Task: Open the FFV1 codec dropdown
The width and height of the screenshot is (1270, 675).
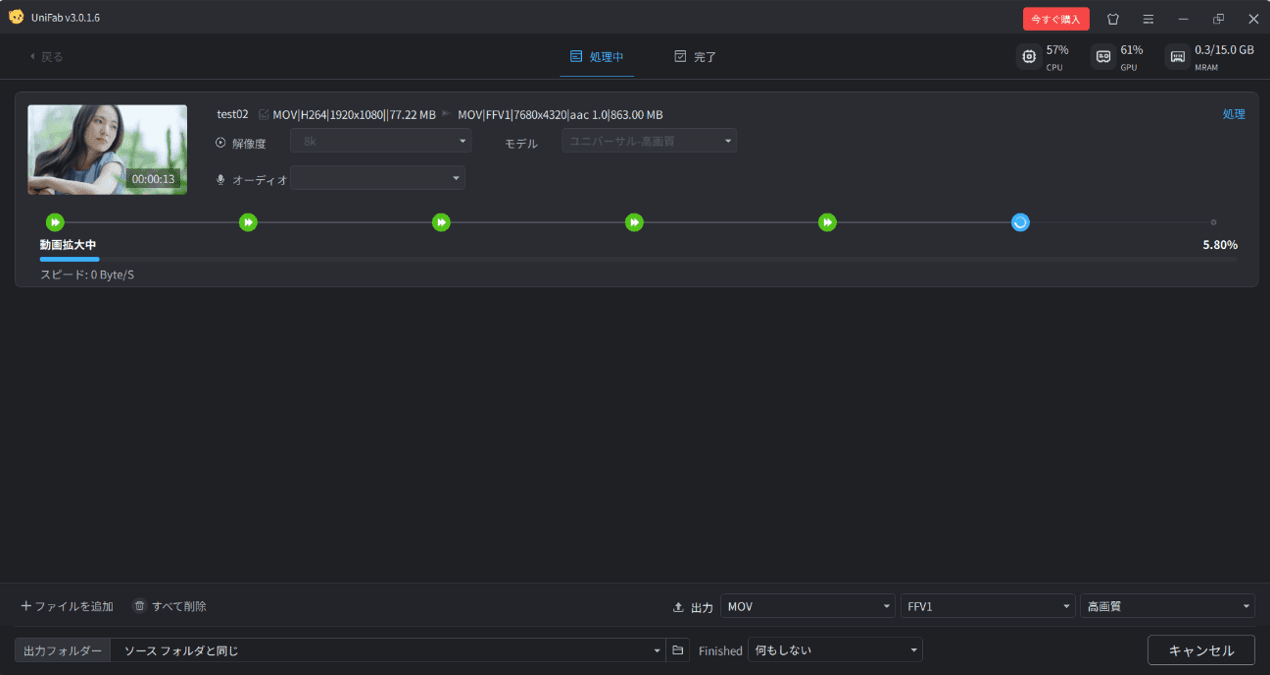Action: click(988, 606)
